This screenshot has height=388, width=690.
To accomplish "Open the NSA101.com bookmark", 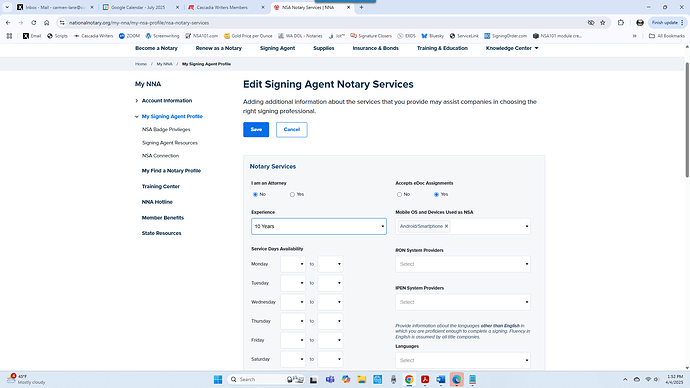I will click(x=202, y=36).
